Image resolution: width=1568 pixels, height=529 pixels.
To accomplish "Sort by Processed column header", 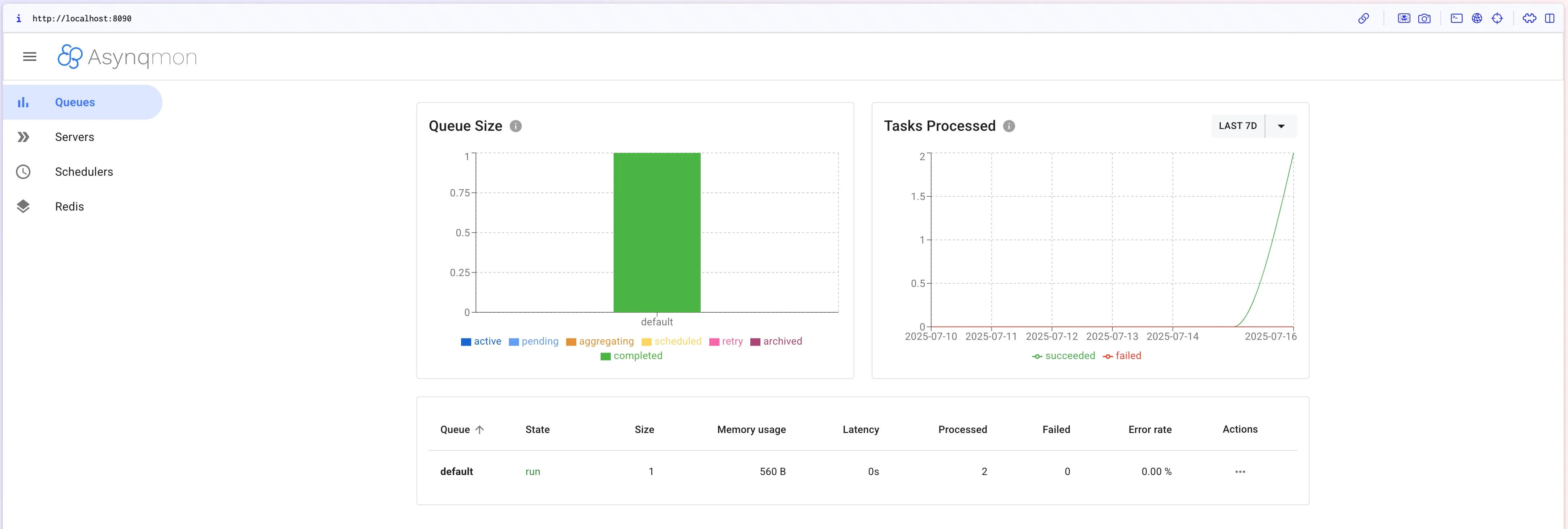I will [962, 430].
